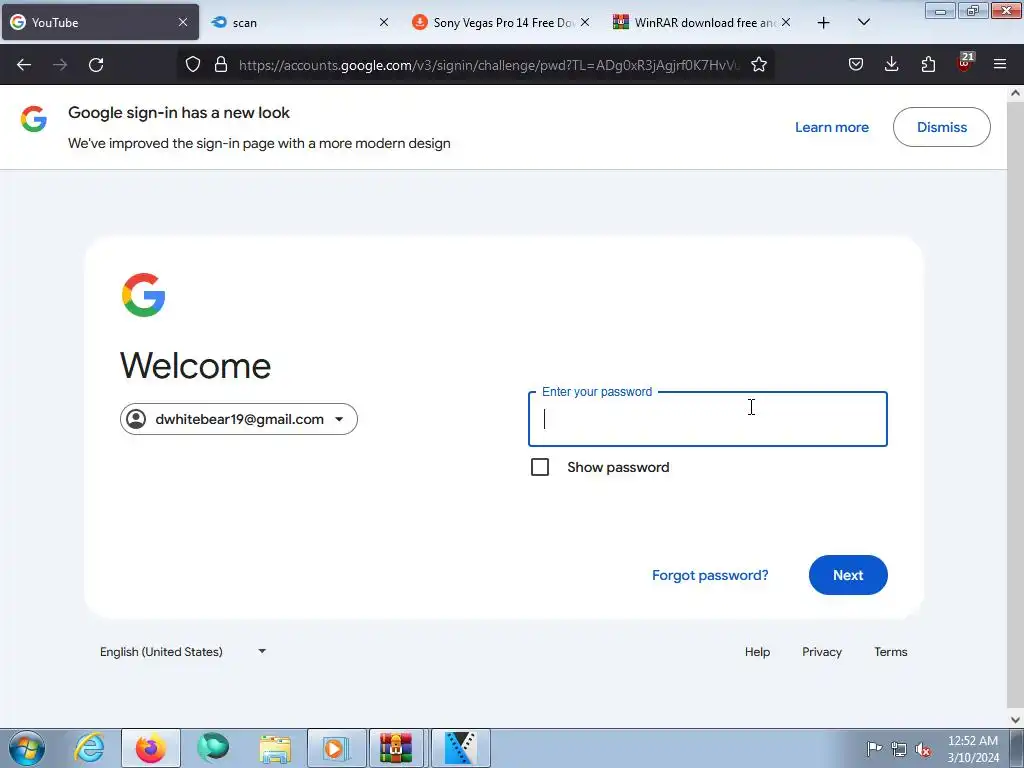Image resolution: width=1024 pixels, height=768 pixels.
Task: Open the English (United States) language dropdown
Action: click(183, 652)
